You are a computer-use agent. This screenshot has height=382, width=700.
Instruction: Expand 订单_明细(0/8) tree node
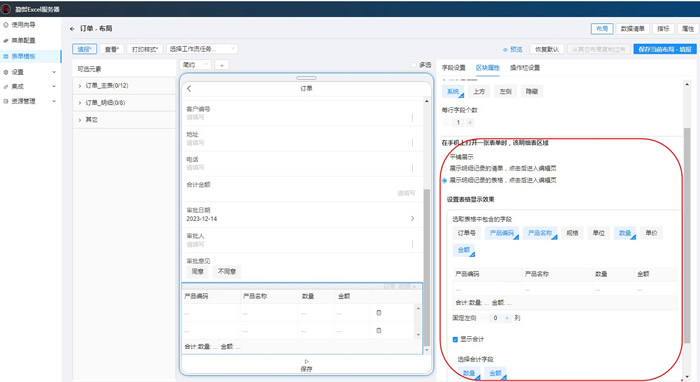click(80, 103)
